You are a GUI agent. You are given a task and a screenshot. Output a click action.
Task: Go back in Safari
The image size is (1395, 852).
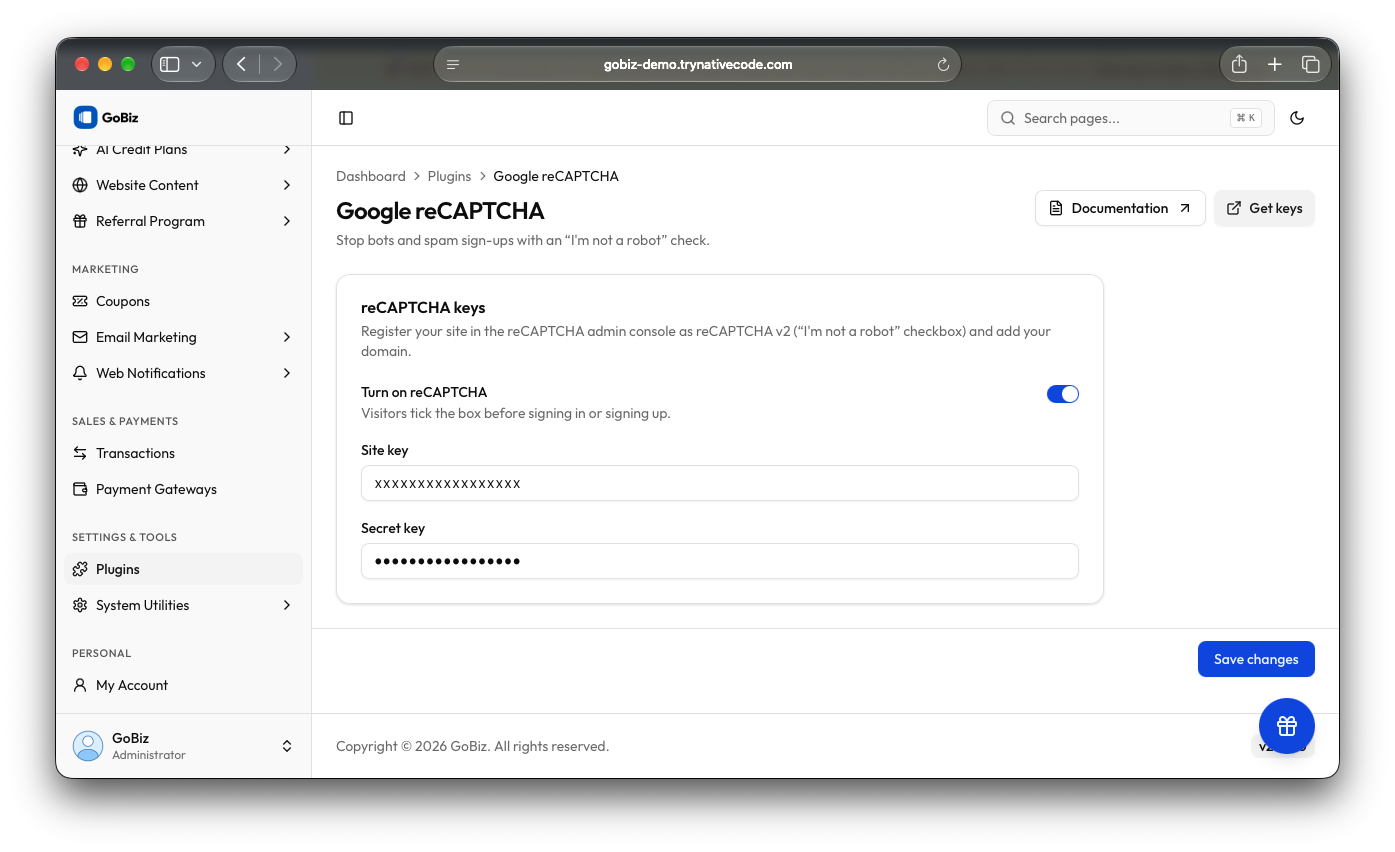point(241,64)
